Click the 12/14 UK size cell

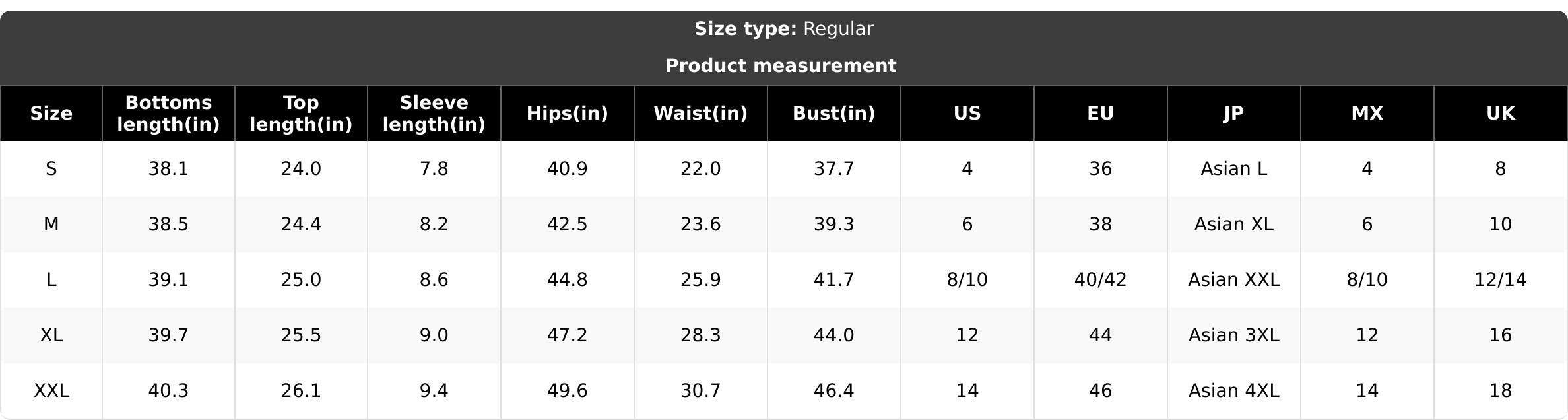click(x=1501, y=280)
